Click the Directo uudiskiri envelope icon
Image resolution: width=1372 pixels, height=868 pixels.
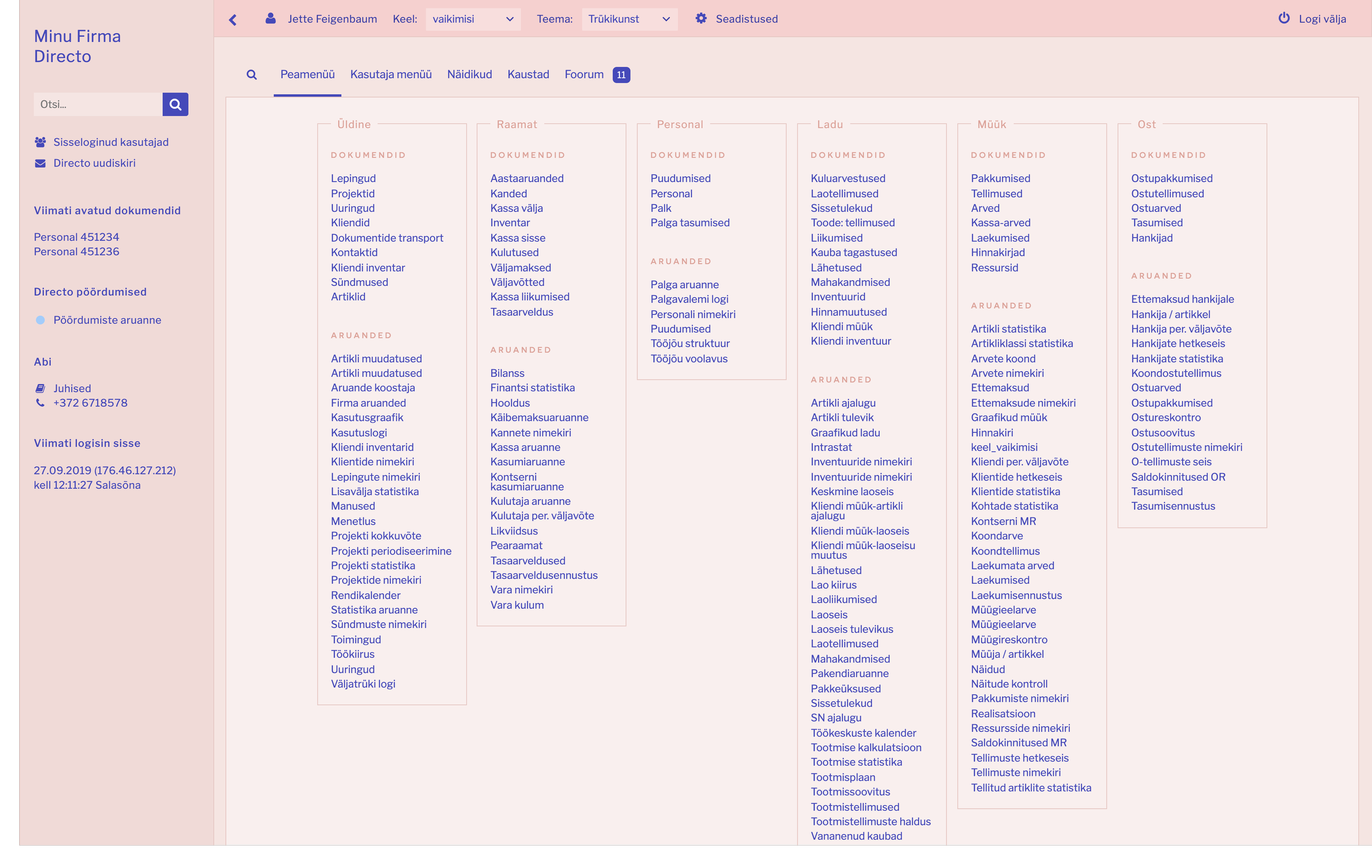coord(40,164)
